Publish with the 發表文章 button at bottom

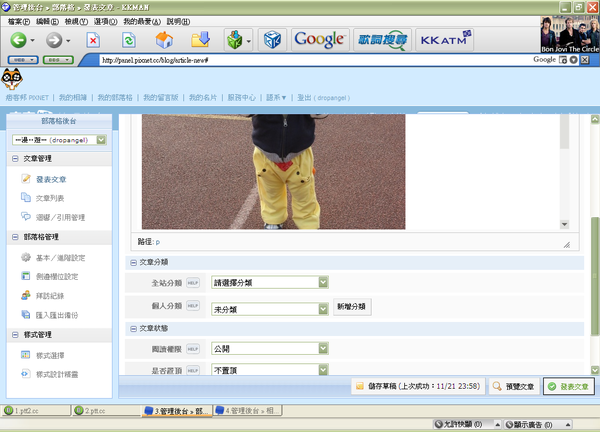pos(569,386)
